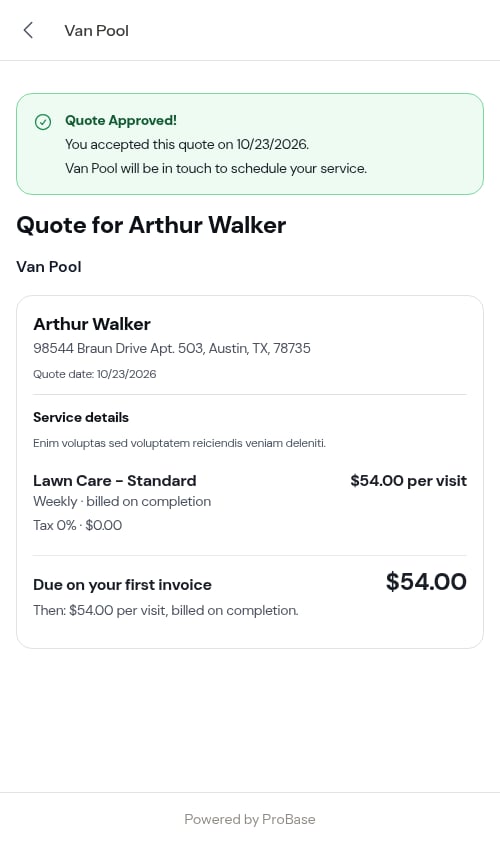
Task: Click the 98544 Braun Drive address
Action: click(172, 348)
